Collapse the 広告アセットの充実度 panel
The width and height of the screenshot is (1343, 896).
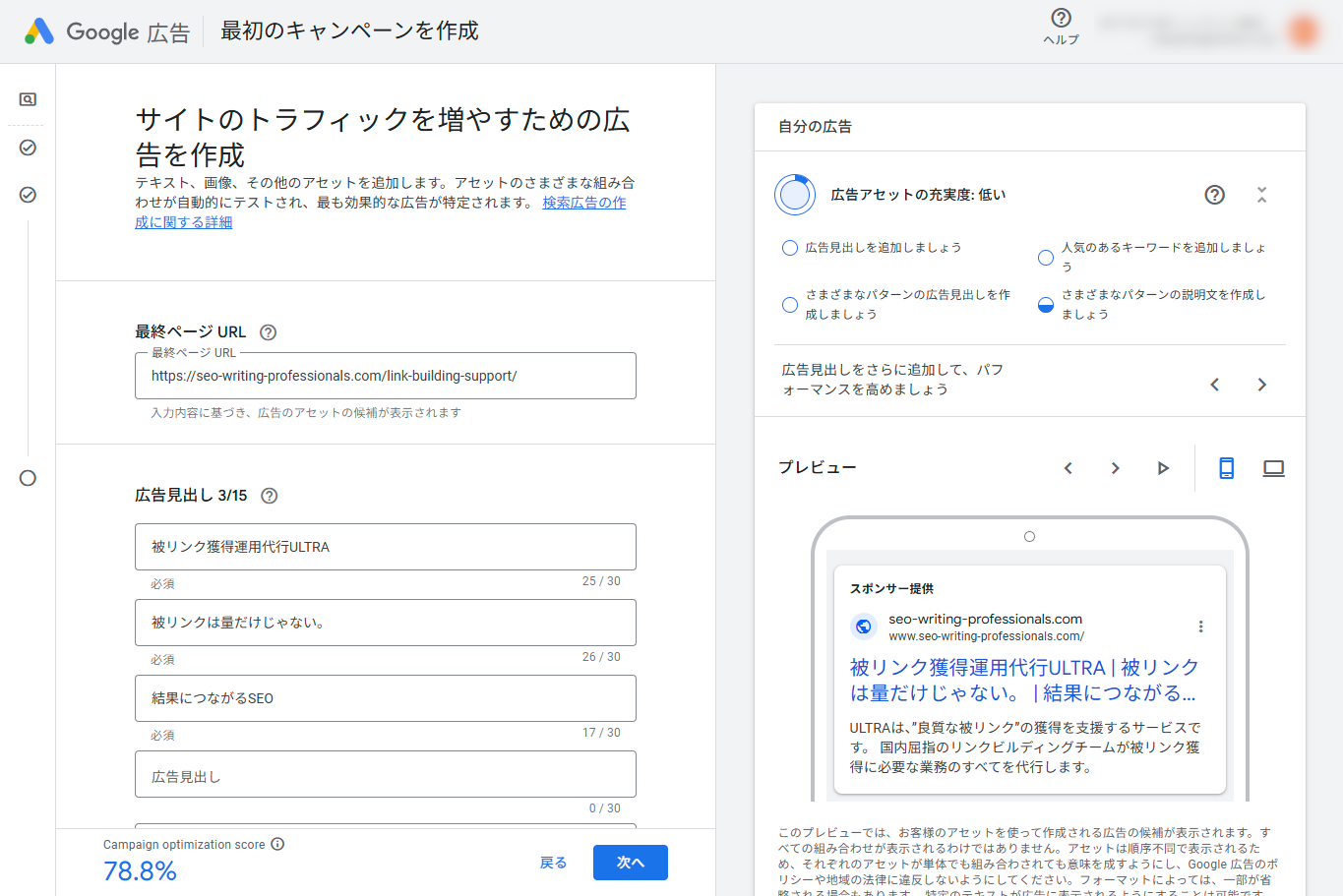pyautogui.click(x=1261, y=195)
